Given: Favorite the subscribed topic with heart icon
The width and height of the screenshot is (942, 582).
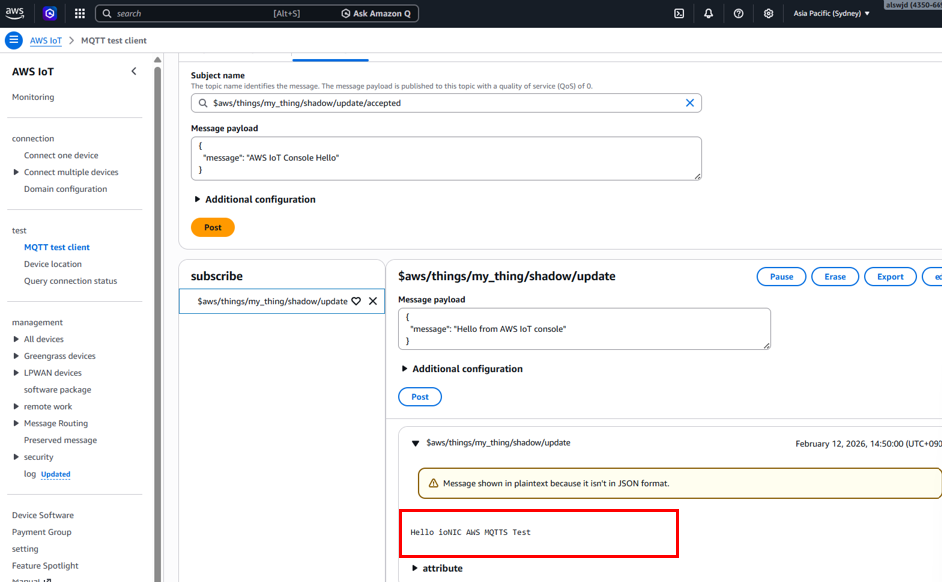Looking at the screenshot, I should click(x=356, y=301).
